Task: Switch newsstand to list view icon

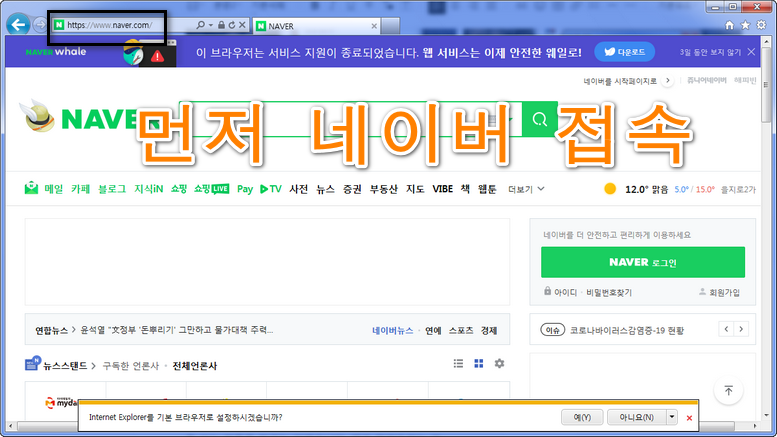Action: click(458, 364)
